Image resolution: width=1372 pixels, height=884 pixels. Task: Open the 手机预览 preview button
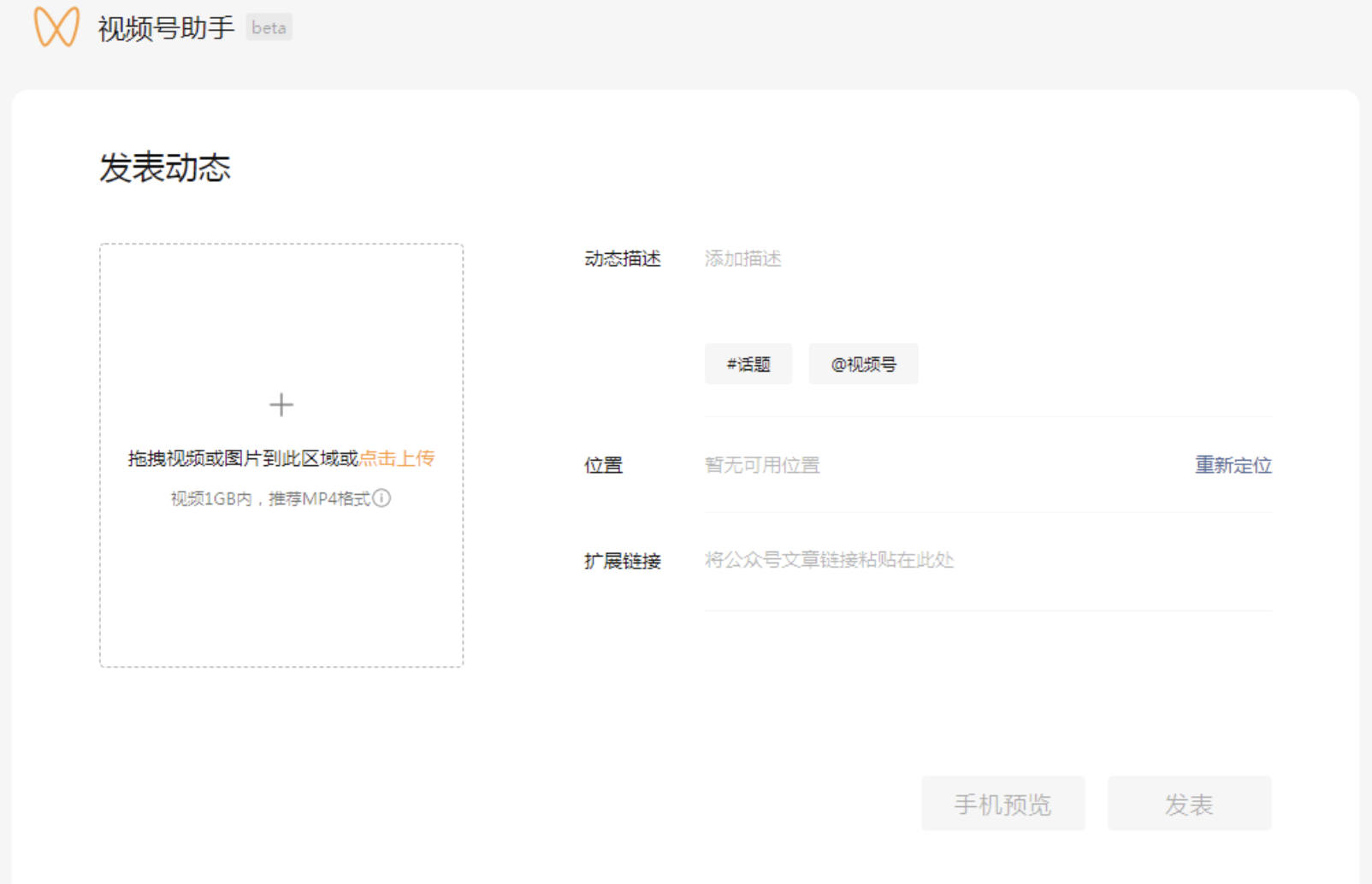pos(1002,803)
